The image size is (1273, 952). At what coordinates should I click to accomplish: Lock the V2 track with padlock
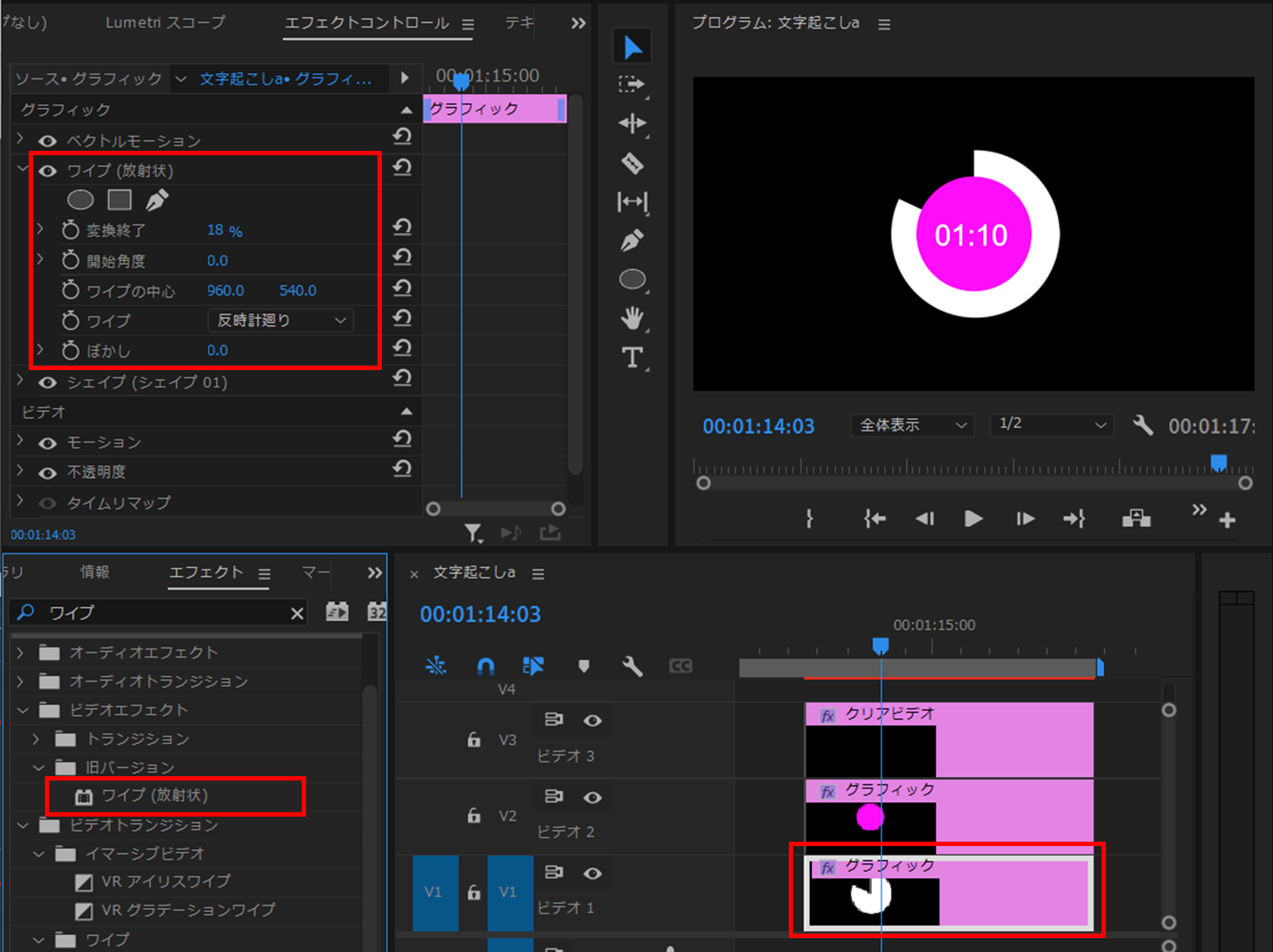473,815
